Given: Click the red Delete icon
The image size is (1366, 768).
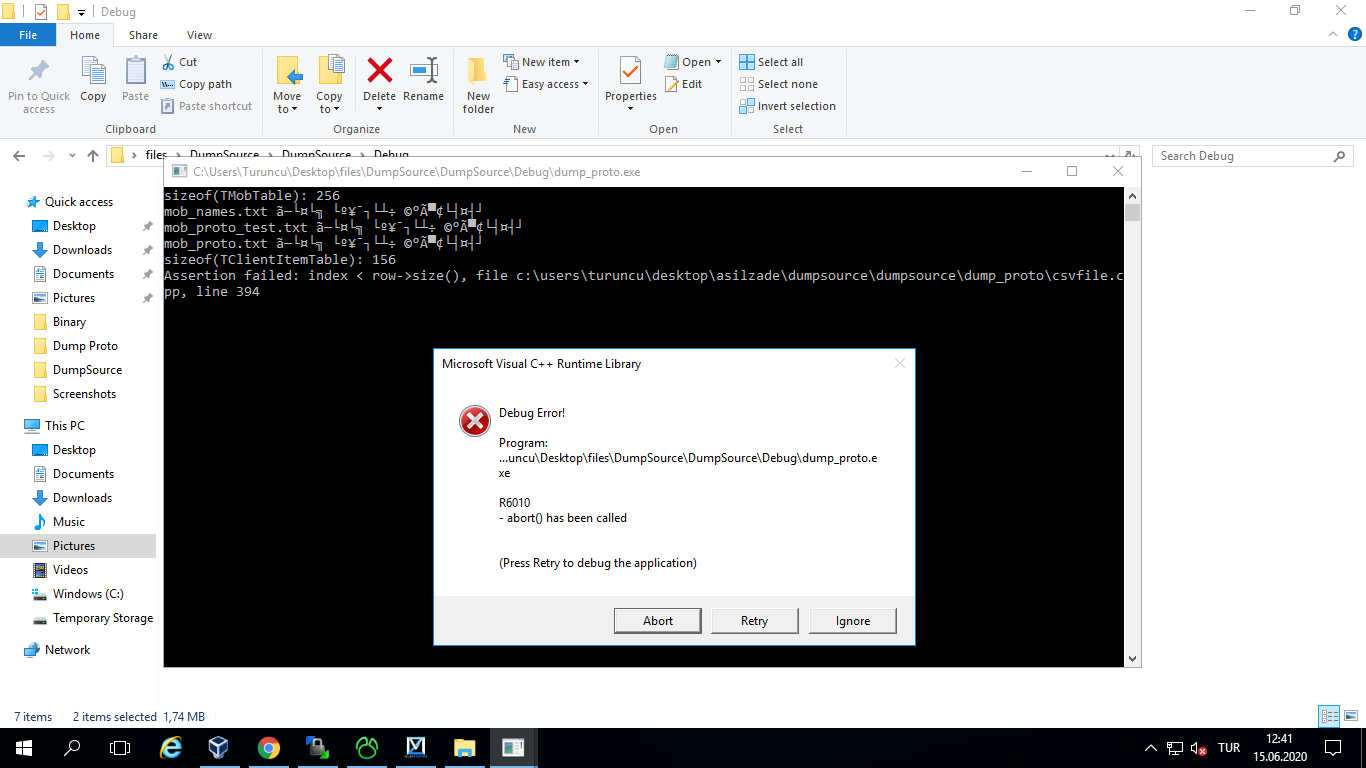Looking at the screenshot, I should pos(379,70).
